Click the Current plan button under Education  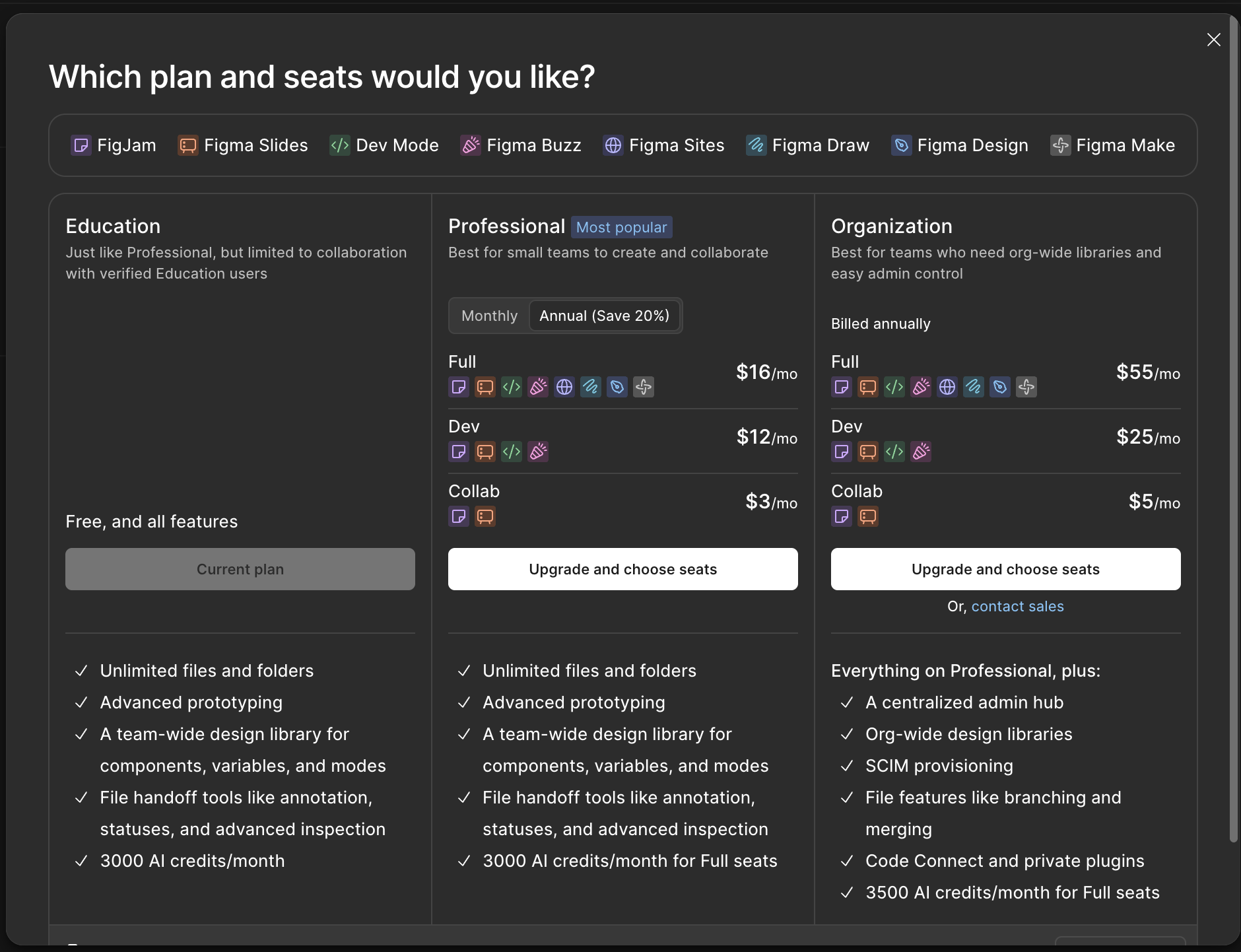coord(240,569)
